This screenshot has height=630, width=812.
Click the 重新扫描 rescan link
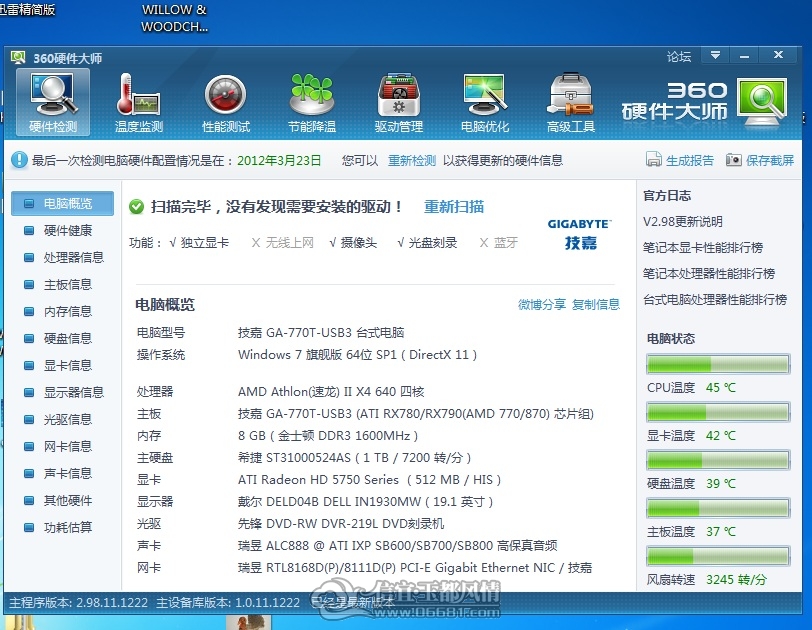[x=454, y=207]
